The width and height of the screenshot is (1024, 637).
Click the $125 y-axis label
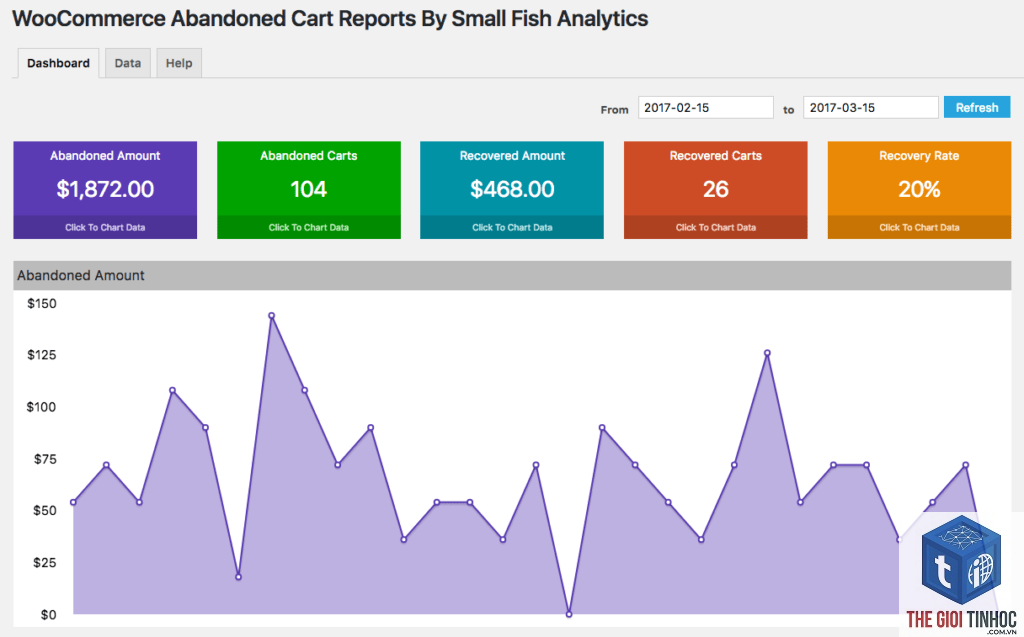tap(42, 355)
